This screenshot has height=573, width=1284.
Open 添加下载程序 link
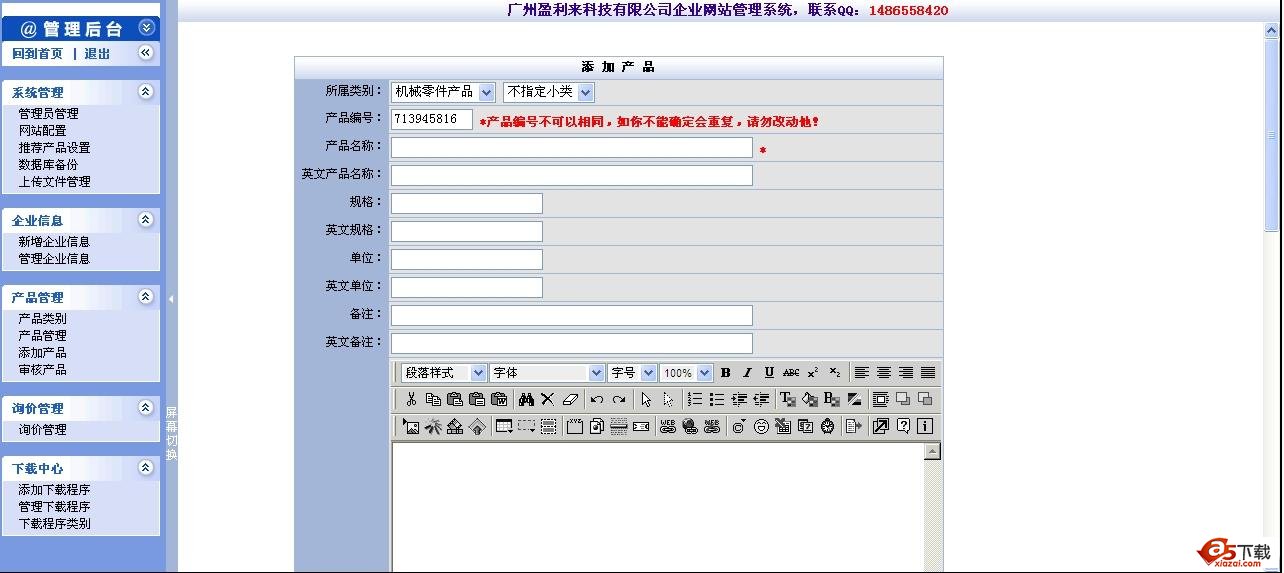[x=54, y=490]
